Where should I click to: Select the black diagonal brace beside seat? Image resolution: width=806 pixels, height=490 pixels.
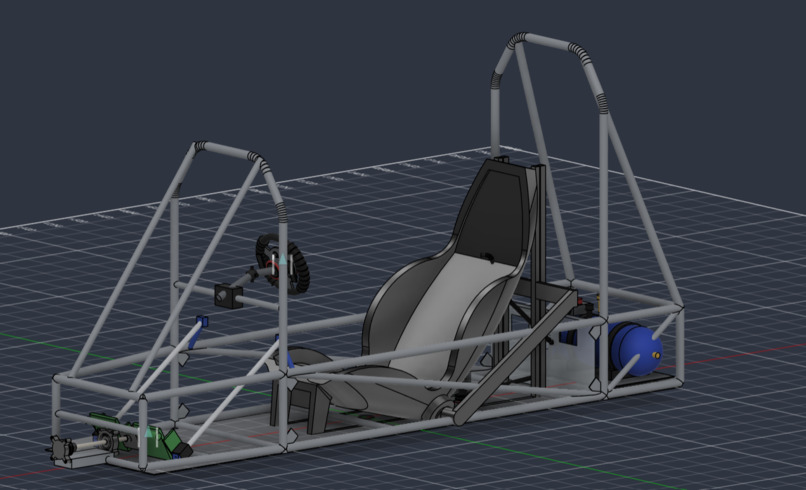[x=516, y=357]
